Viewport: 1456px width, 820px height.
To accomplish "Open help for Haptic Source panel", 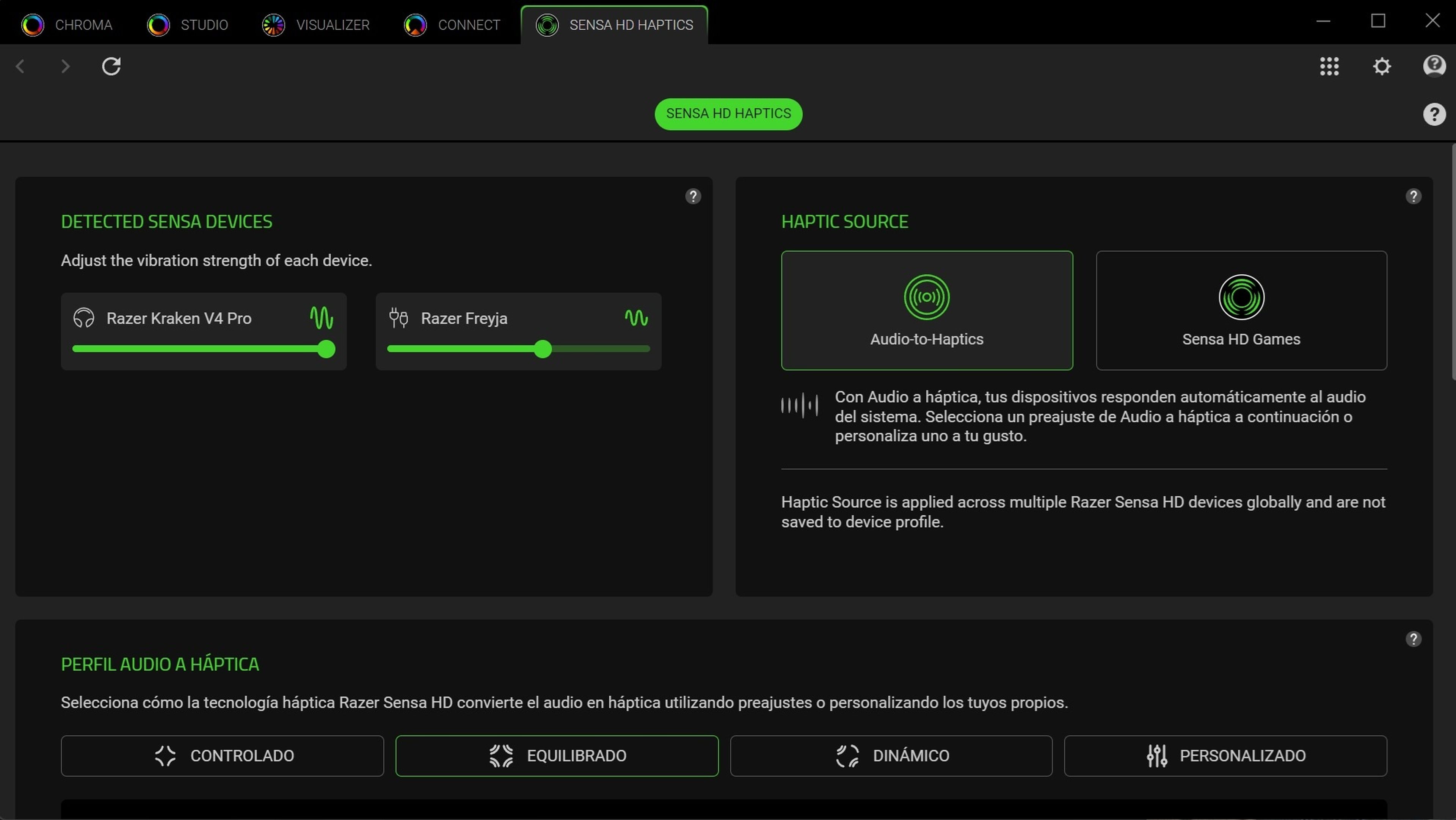I will [x=1414, y=196].
